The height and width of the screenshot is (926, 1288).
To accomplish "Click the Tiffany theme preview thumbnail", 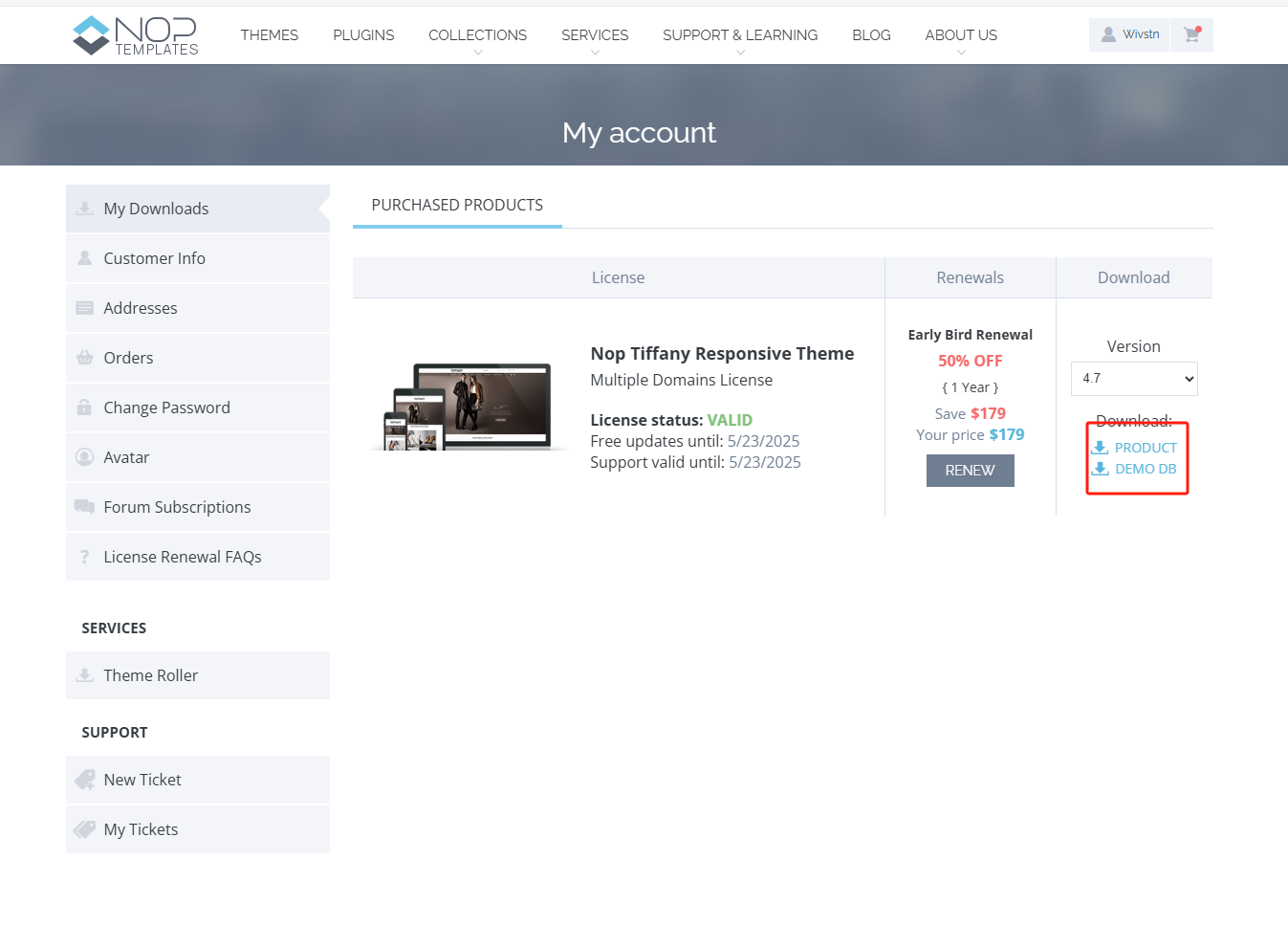I will point(469,407).
